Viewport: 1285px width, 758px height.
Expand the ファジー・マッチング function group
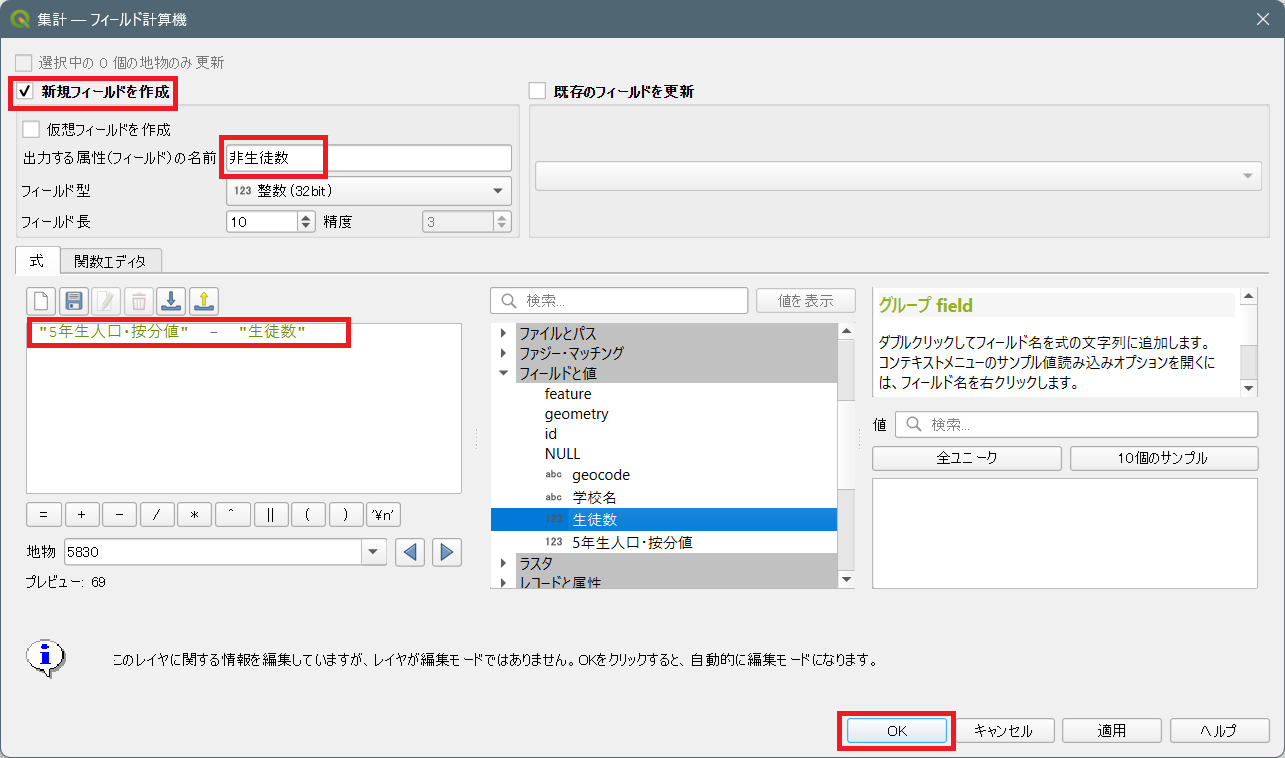coord(503,353)
